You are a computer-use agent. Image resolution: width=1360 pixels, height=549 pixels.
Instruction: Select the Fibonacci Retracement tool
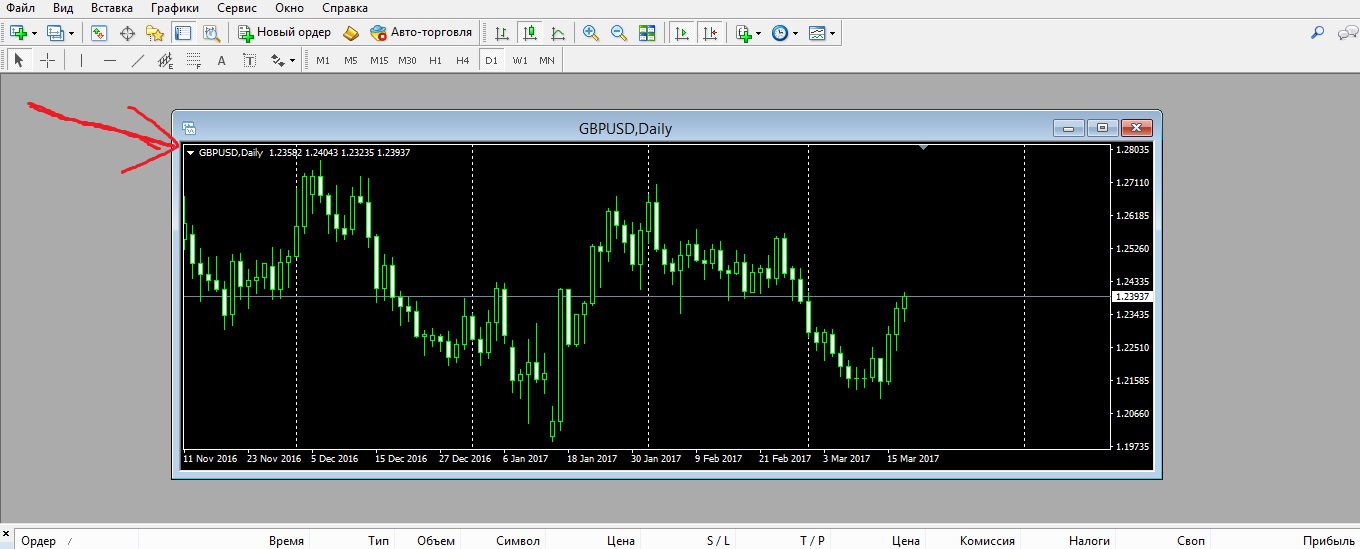tap(194, 60)
